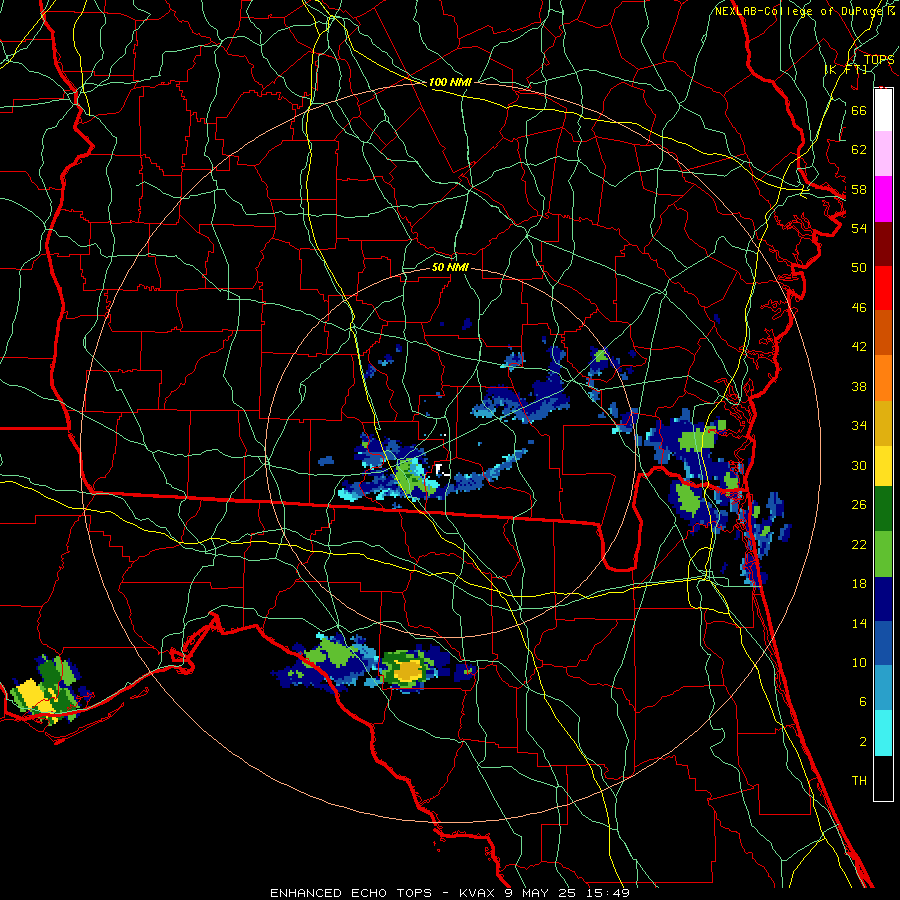The height and width of the screenshot is (900, 900).
Task: Click the orange-yellow echo core near the Gulf coast
Action: (408, 670)
